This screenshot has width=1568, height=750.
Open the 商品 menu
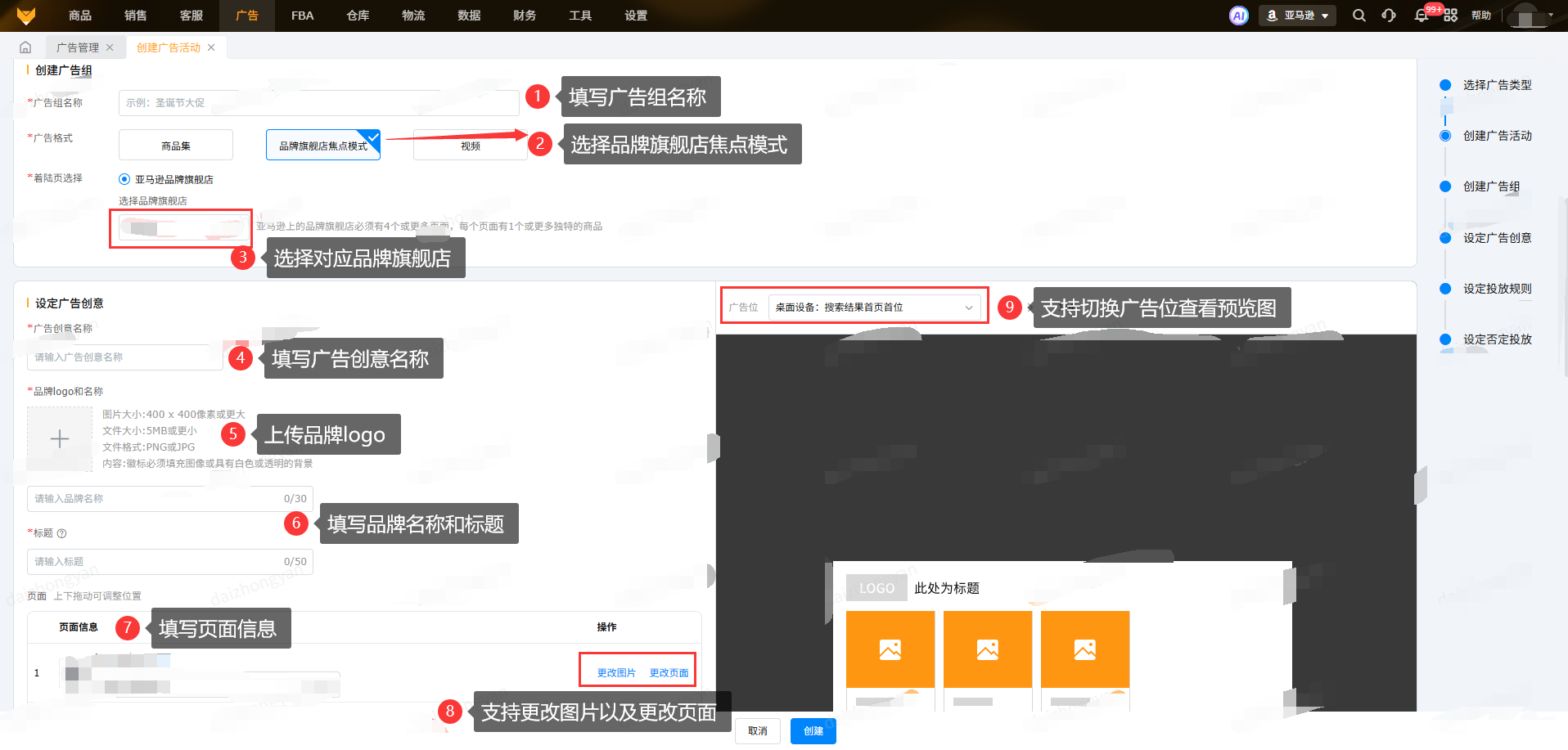[80, 16]
